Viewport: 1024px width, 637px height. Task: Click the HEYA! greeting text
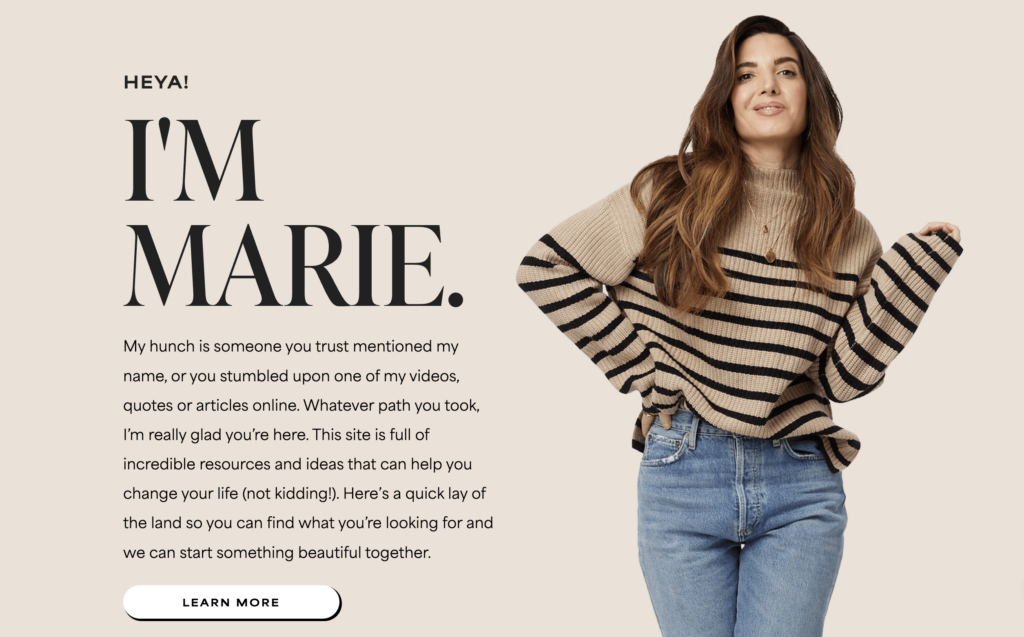[x=156, y=82]
